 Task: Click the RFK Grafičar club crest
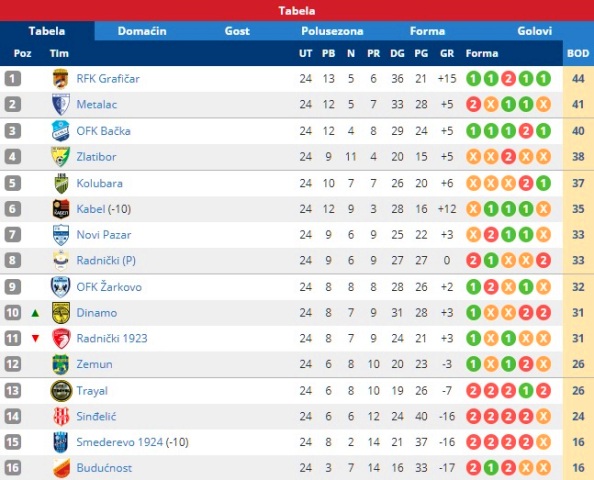coord(61,79)
